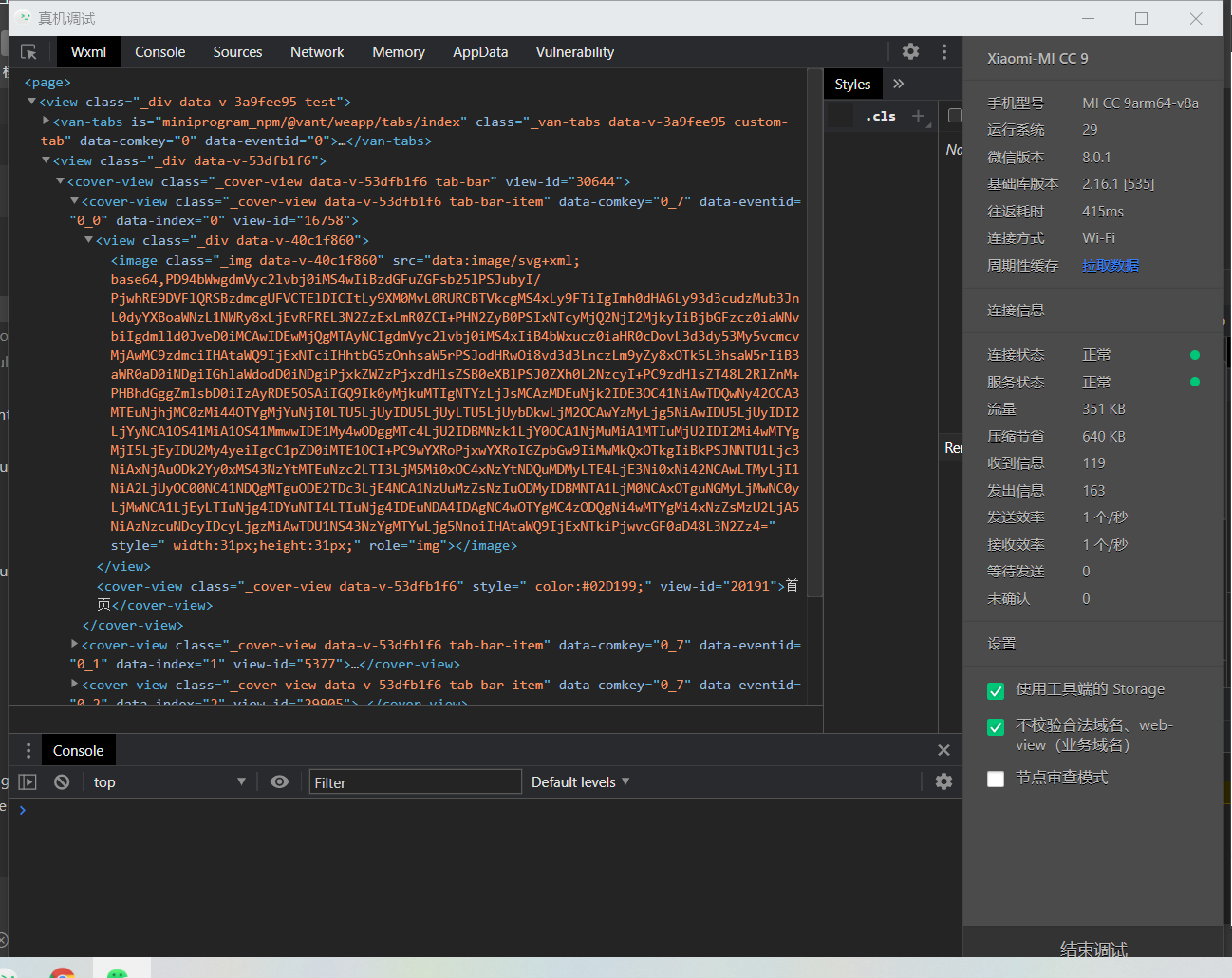The height and width of the screenshot is (978, 1232).
Task: Click the Wxml tree vertical scrollbar
Action: pos(814,332)
